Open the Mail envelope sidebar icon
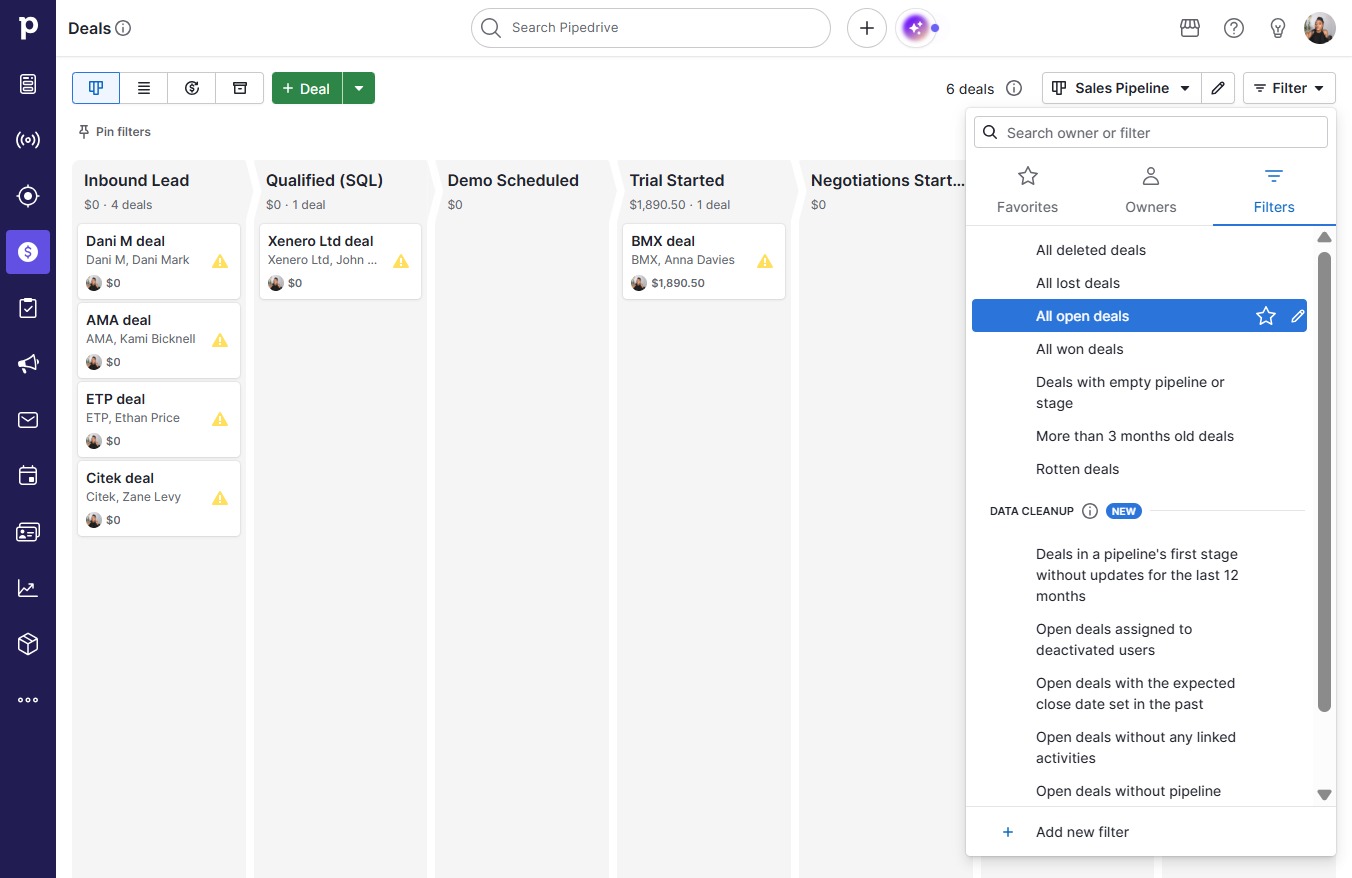The image size is (1352, 878). pos(28,420)
